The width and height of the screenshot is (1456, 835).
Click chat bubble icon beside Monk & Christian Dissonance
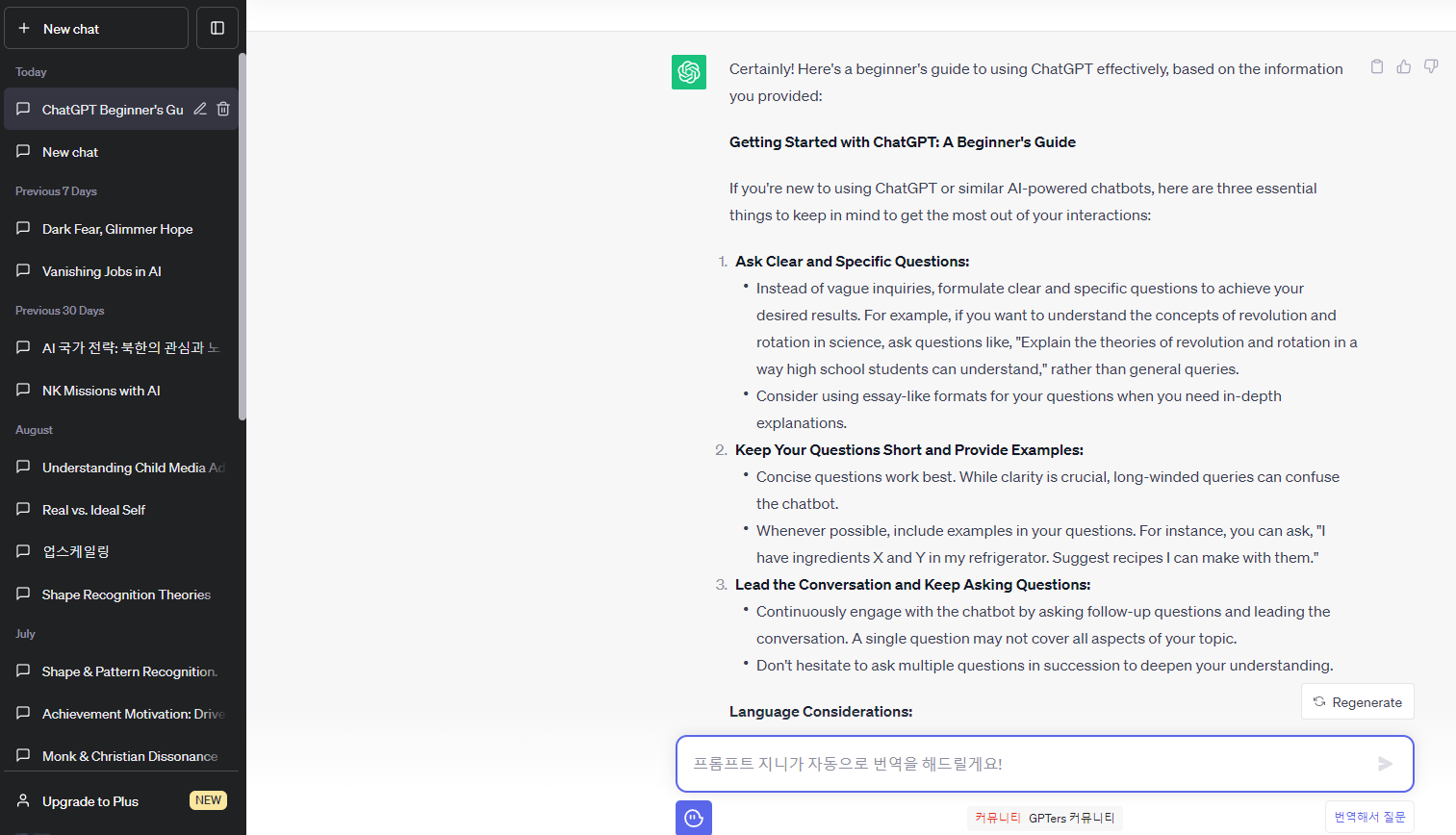pyautogui.click(x=23, y=755)
